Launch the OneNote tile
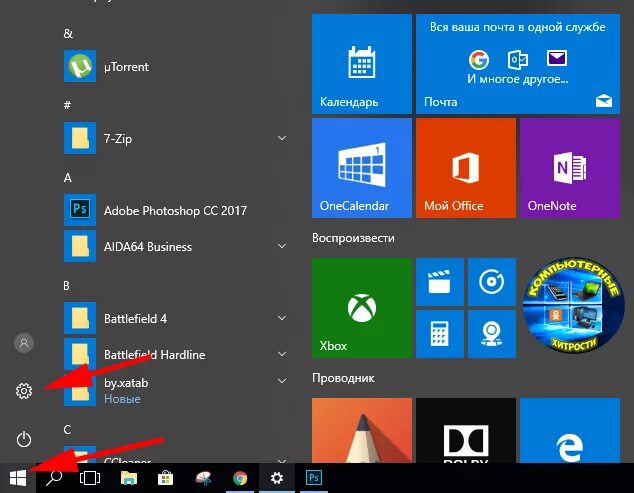634x493 pixels. point(570,168)
